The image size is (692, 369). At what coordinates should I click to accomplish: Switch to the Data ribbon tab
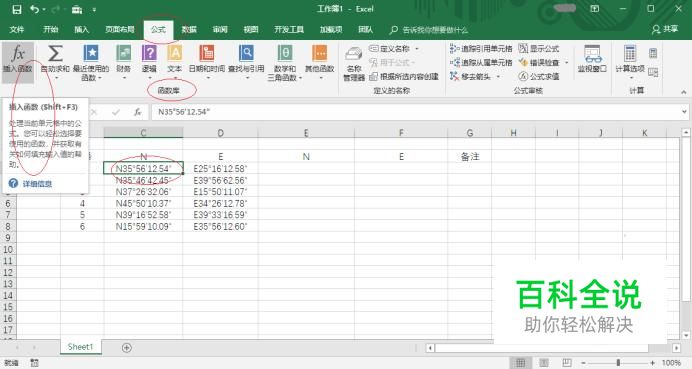(x=189, y=30)
